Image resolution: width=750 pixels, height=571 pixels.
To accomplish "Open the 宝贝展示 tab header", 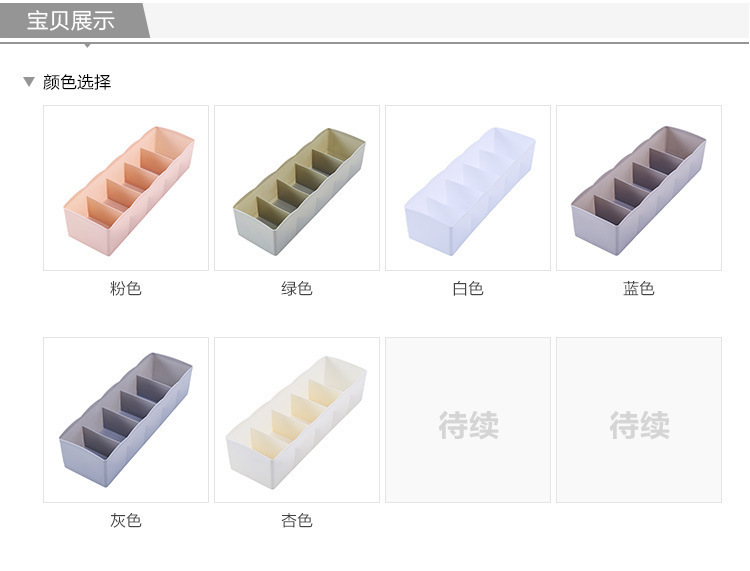I will click(x=74, y=21).
